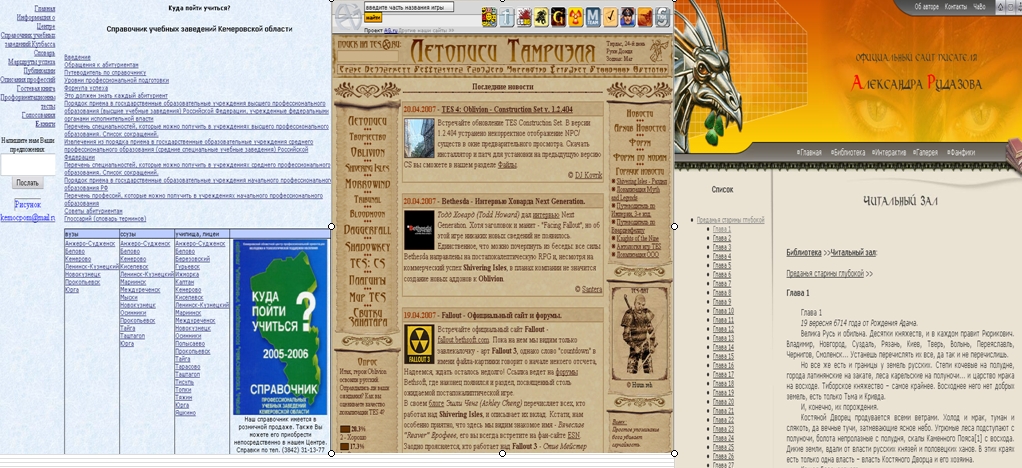This screenshot has width=1022, height=468.
Task: Click the AG.ru globe logo
Action: 348,15
